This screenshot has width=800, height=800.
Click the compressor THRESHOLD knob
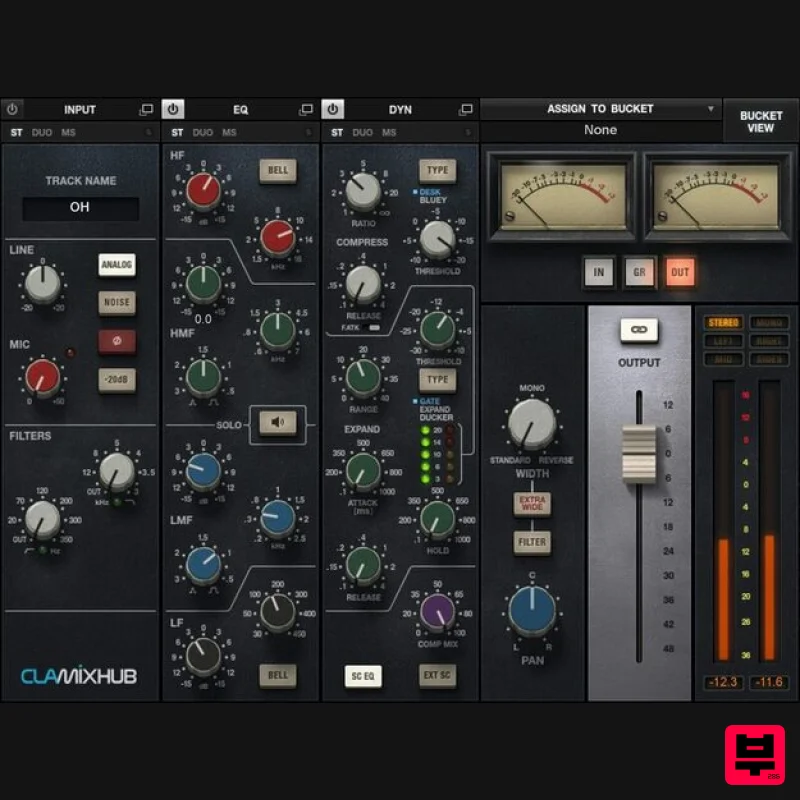point(437,239)
